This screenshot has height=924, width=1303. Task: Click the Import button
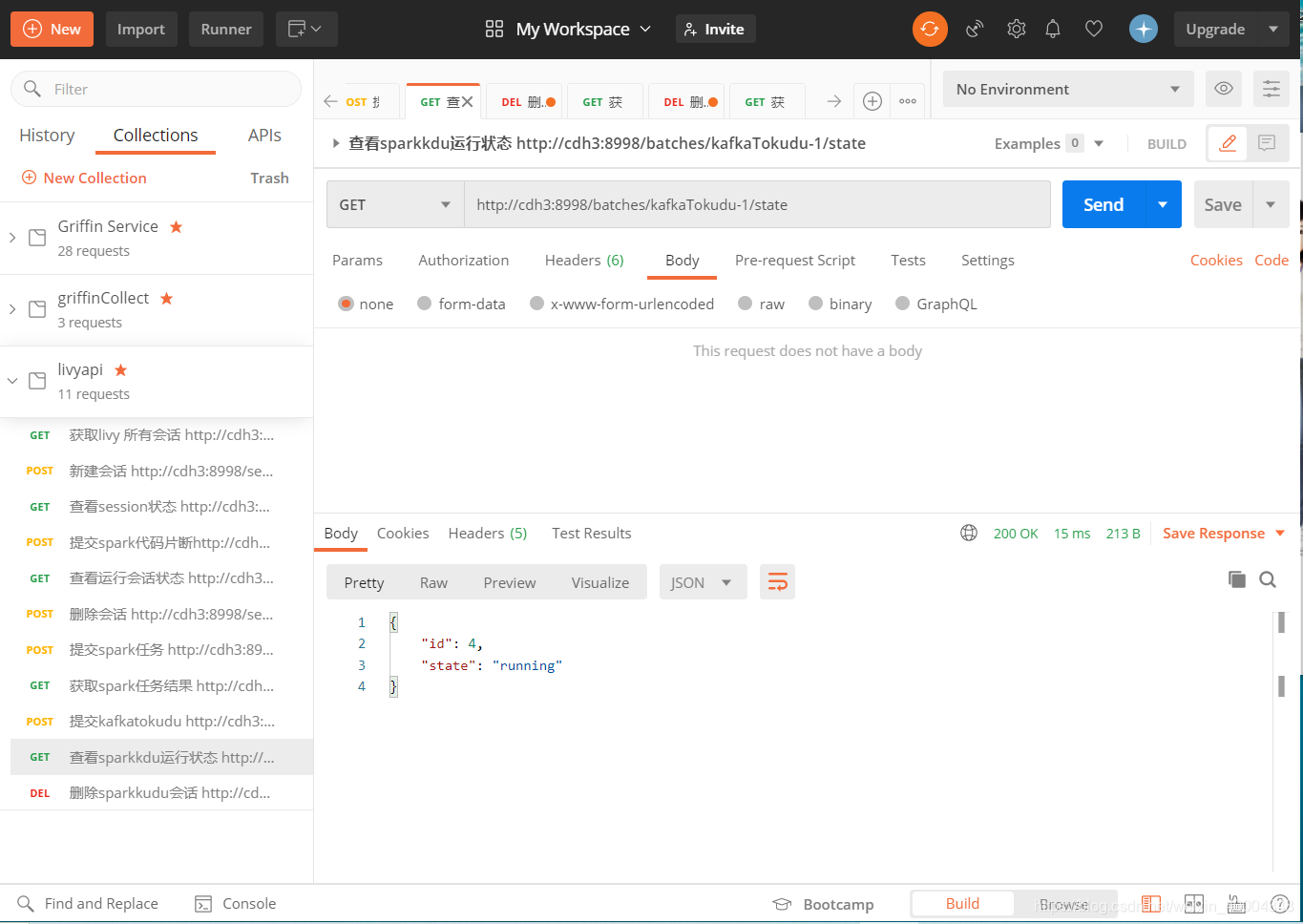pos(141,29)
